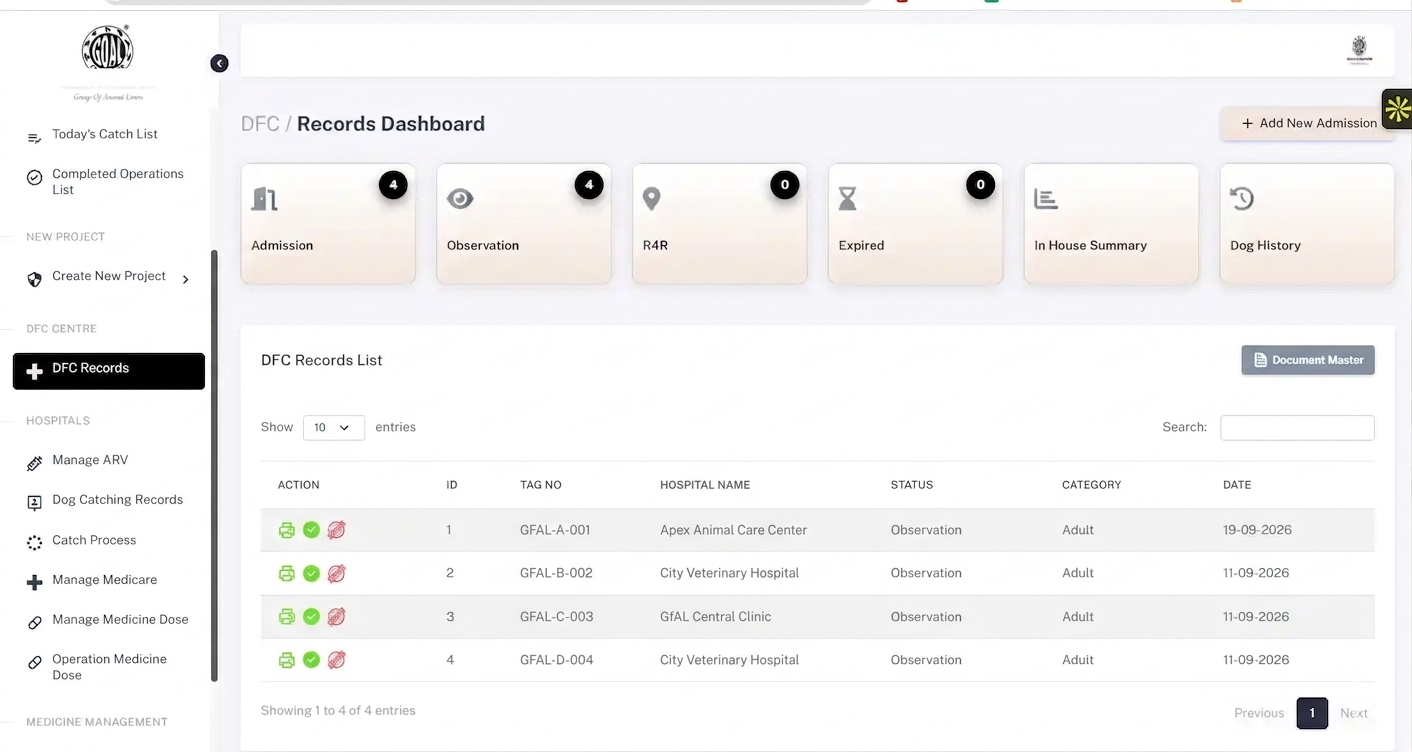This screenshot has height=752, width=1412.
Task: Click the green checkmark icon for GFAL-C-003
Action: click(311, 617)
